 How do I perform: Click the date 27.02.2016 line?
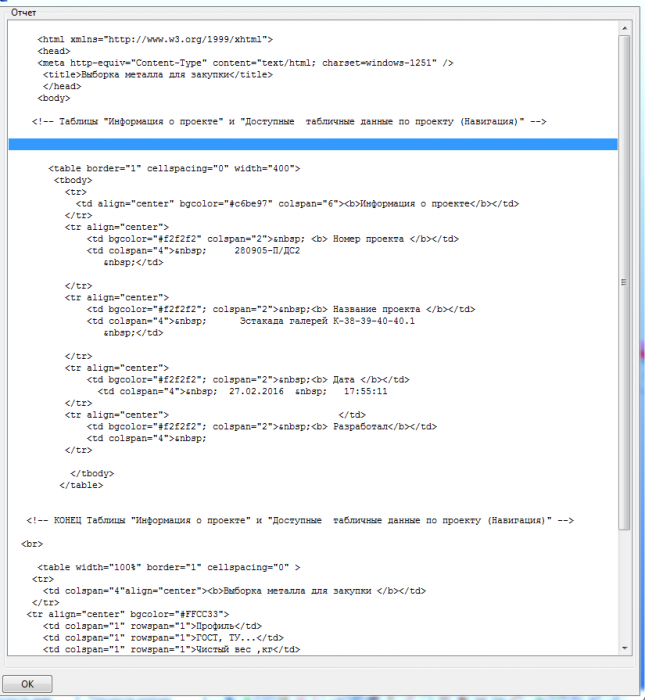pyautogui.click(x=242, y=391)
